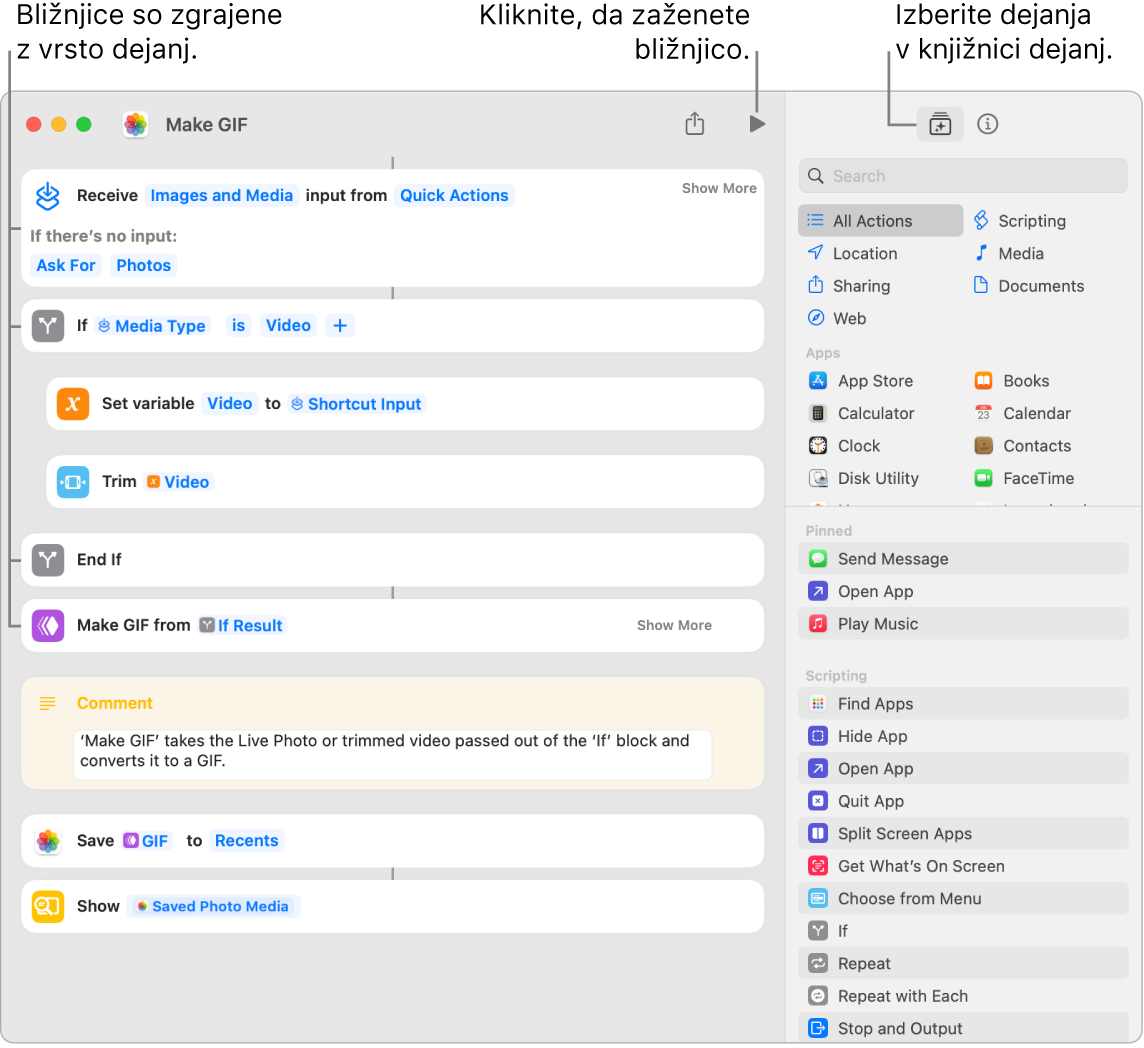Open the action library panel icon
The image size is (1144, 1048).
(939, 124)
